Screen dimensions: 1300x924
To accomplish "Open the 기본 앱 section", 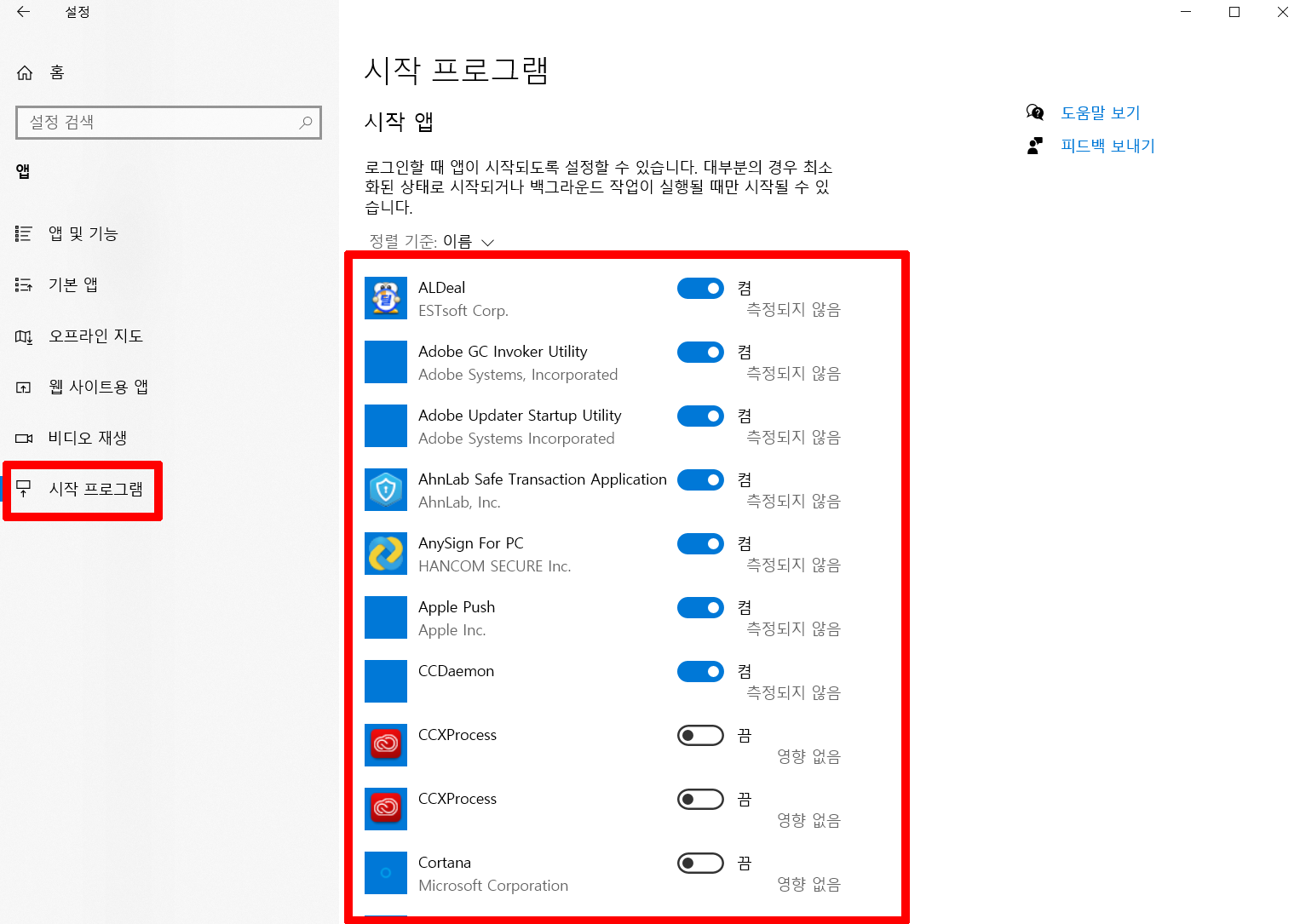I will (x=72, y=284).
